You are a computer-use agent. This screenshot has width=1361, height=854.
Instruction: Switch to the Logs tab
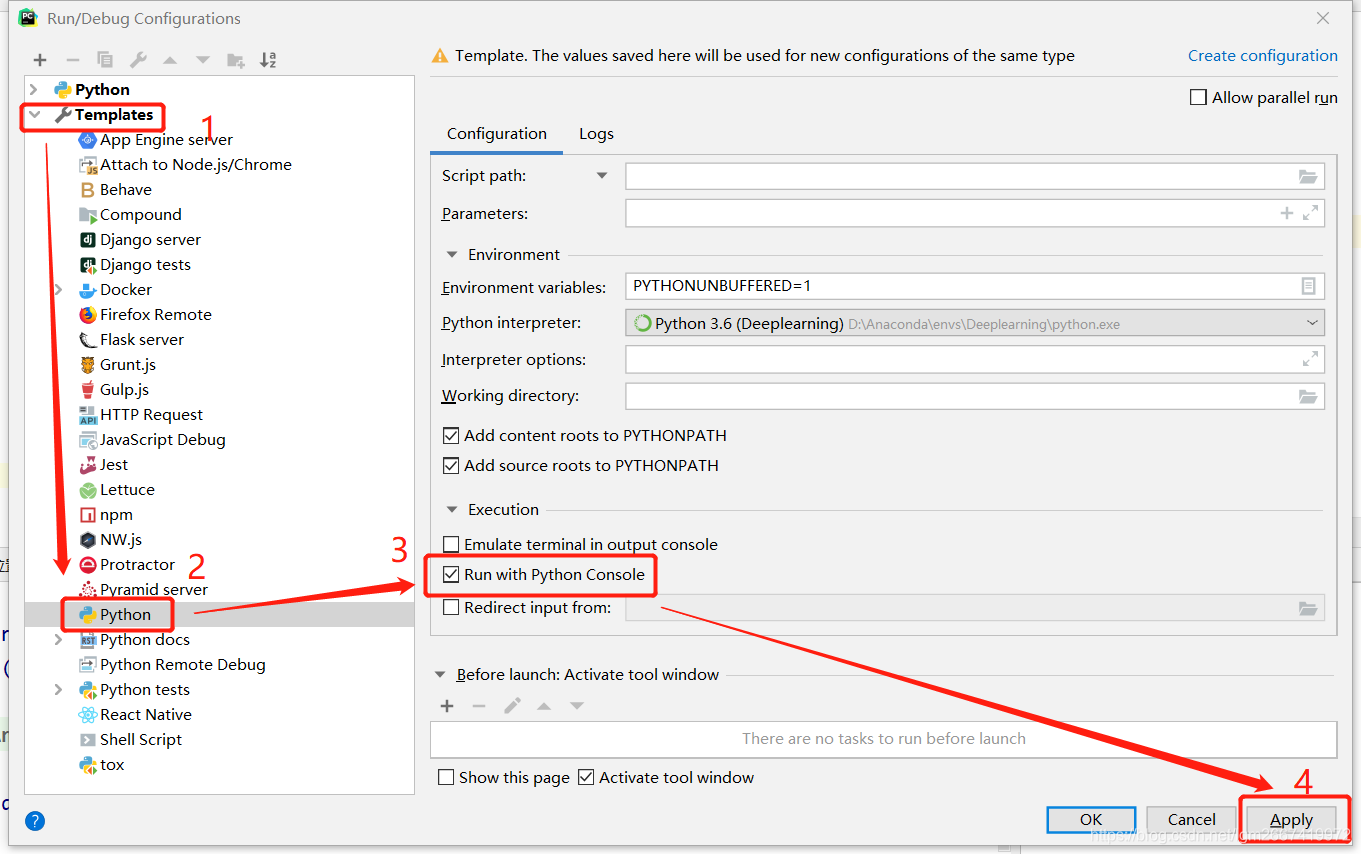coord(596,134)
